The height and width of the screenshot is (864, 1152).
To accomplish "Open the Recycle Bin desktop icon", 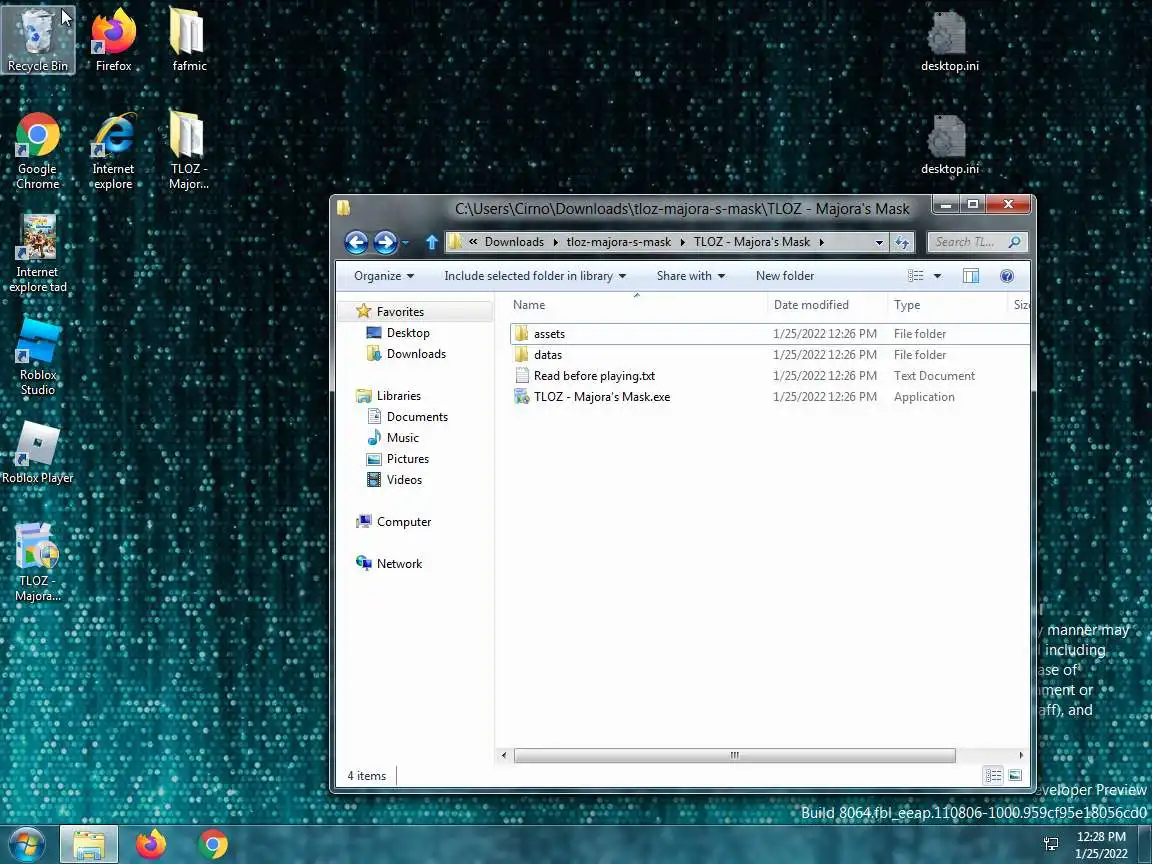I will (37, 40).
